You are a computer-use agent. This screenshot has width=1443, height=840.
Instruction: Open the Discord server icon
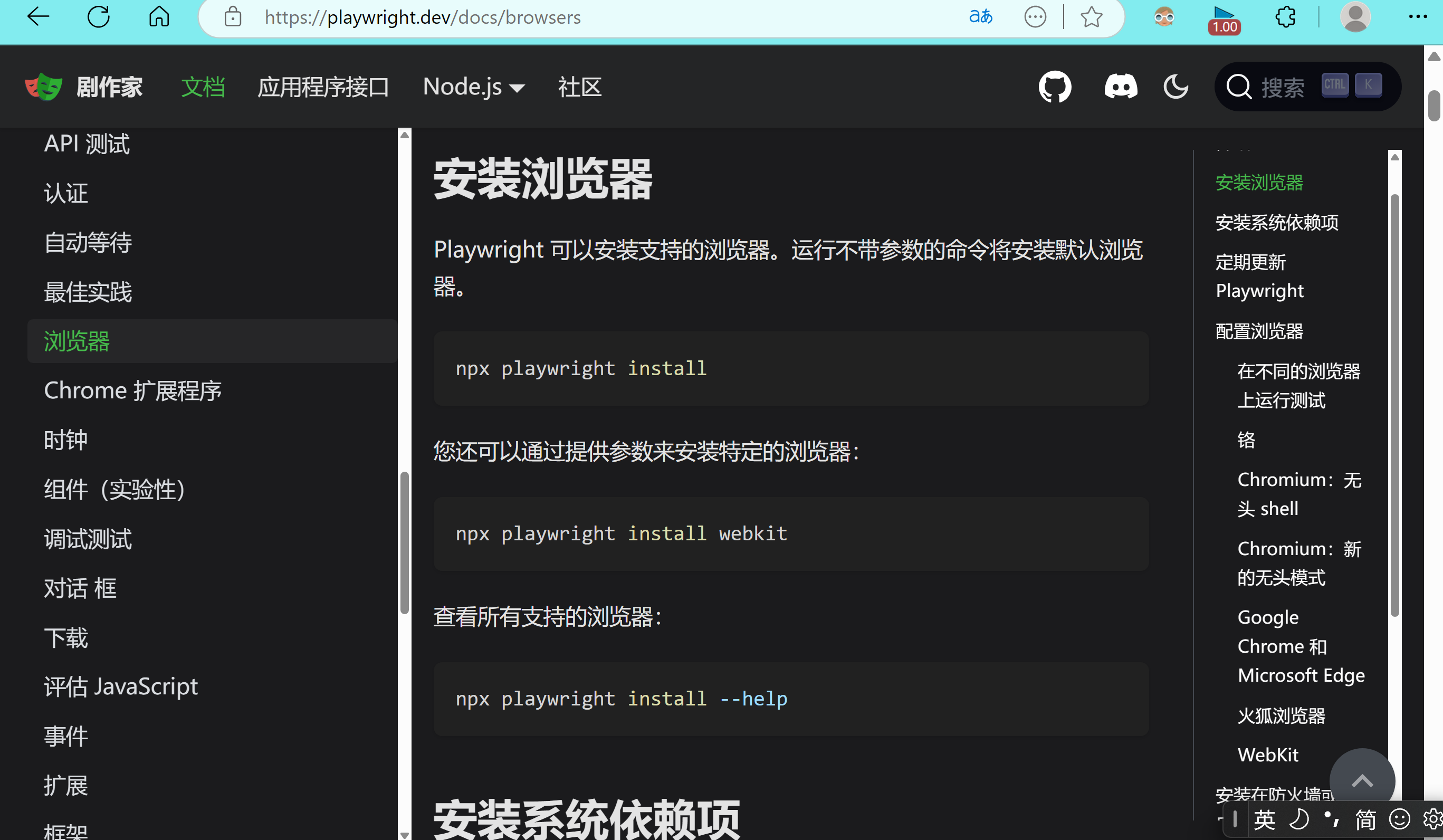[x=1120, y=87]
